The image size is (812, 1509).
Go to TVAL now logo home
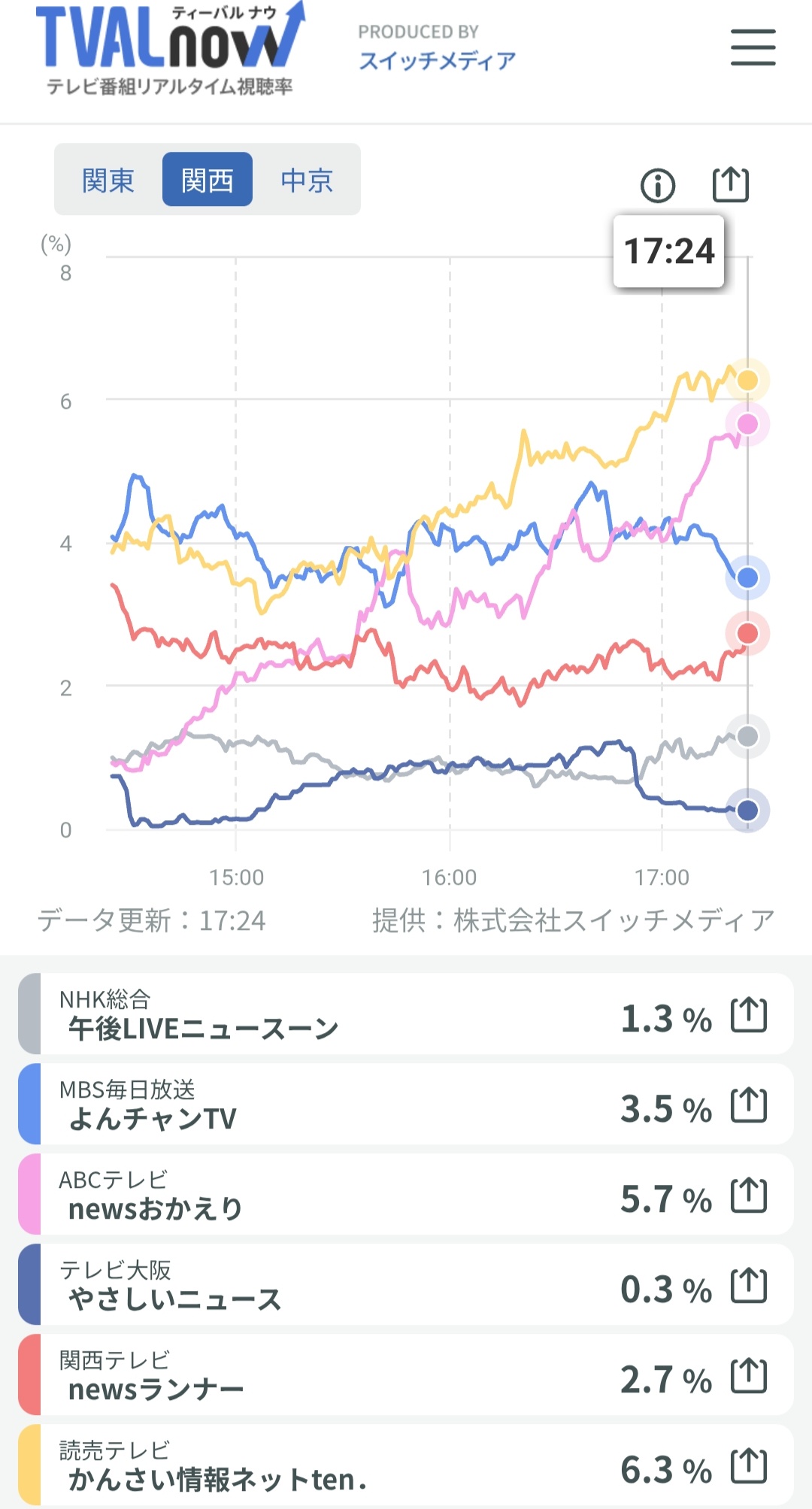tap(170, 49)
